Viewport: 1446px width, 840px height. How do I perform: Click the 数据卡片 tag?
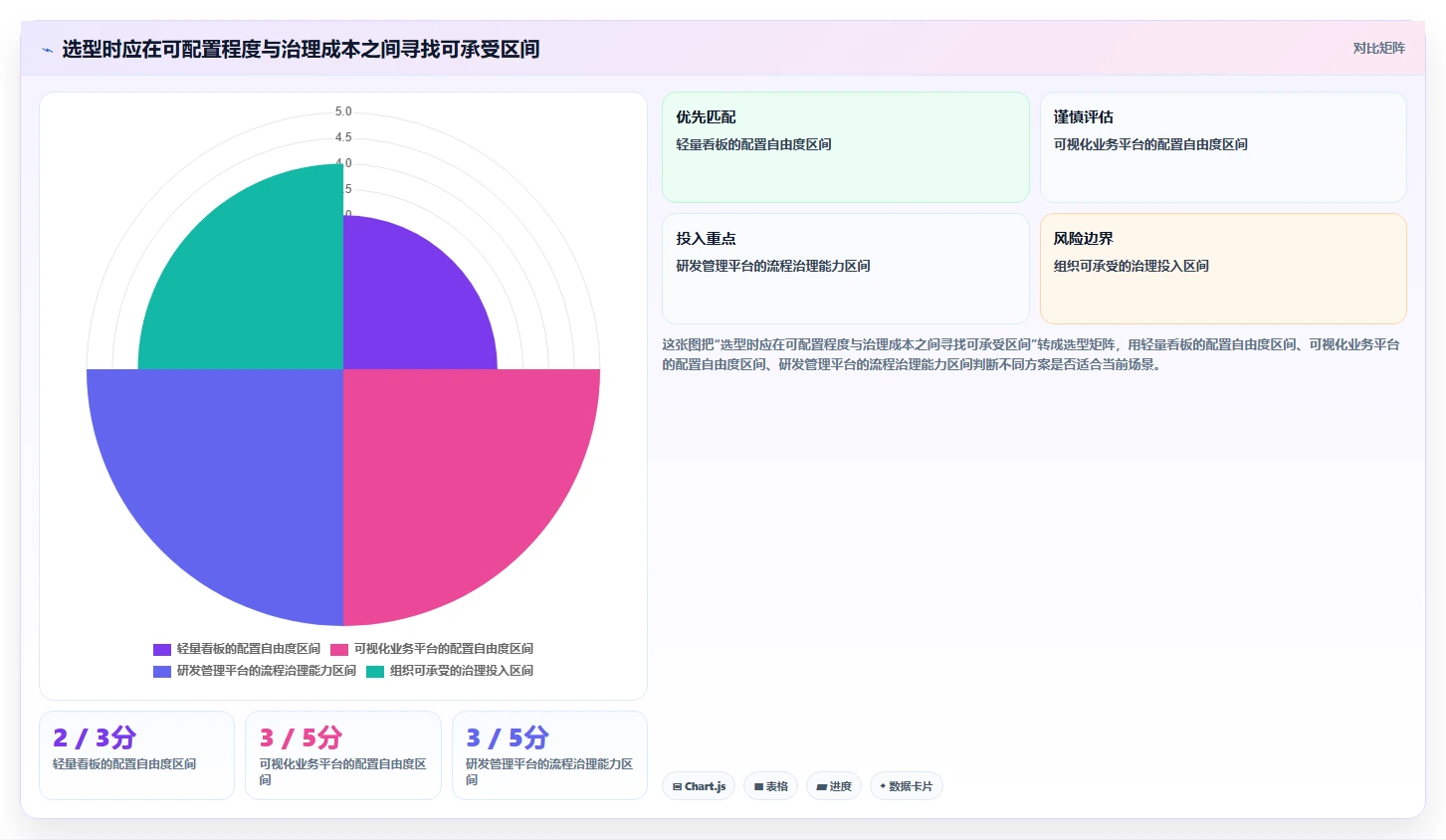click(x=906, y=786)
